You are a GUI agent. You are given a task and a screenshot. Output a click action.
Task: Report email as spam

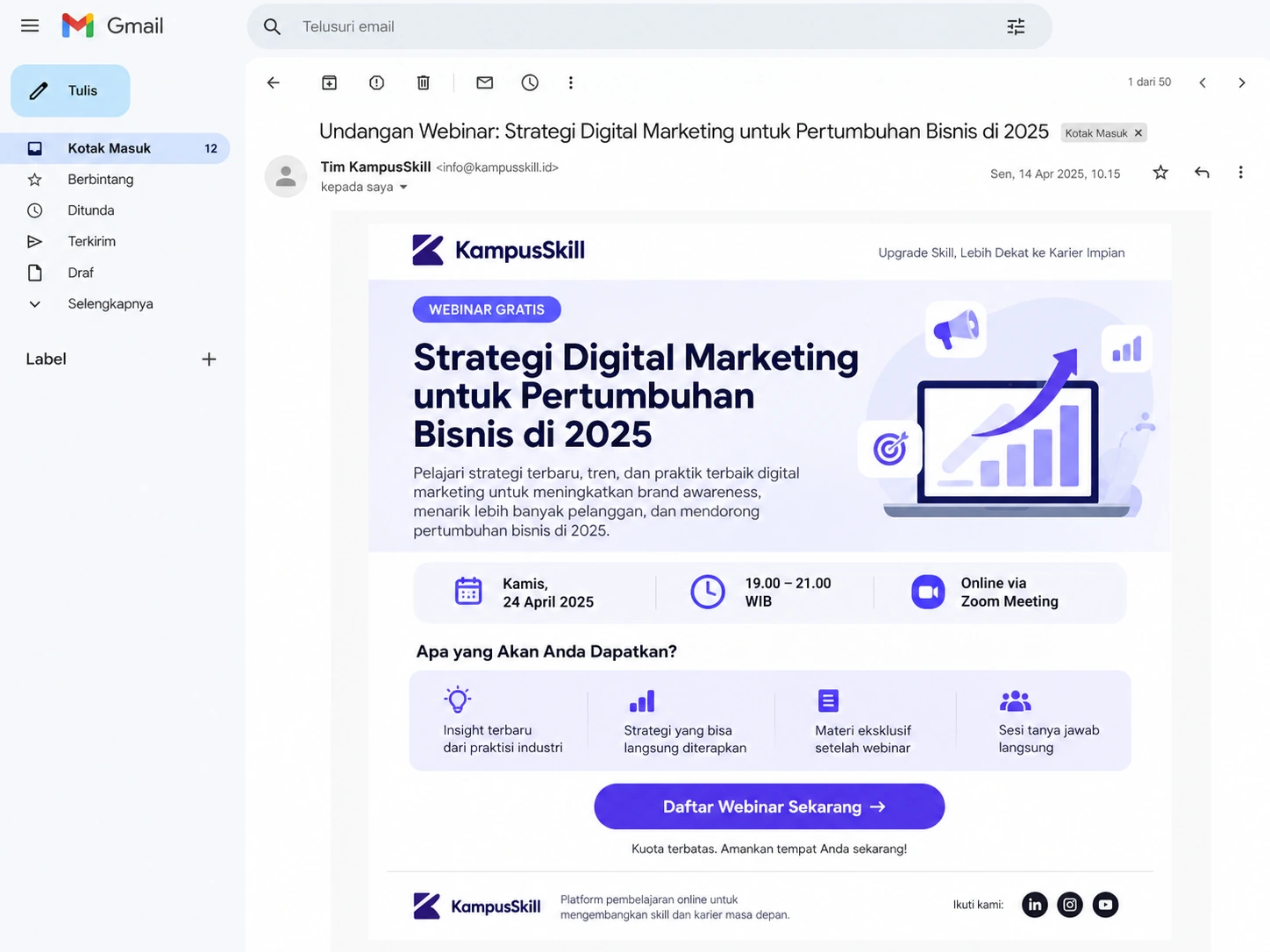tap(377, 82)
